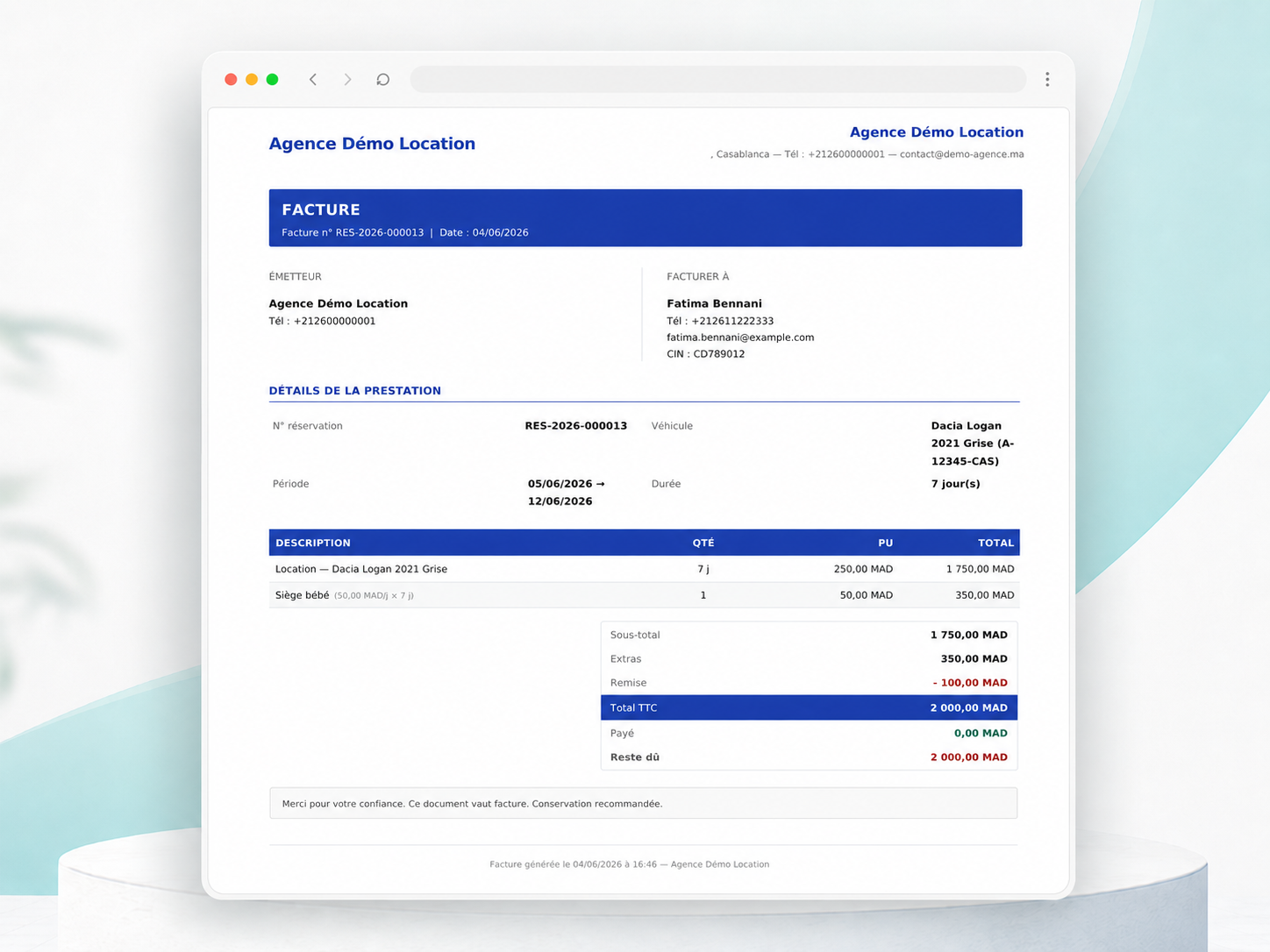Click the DESCRIPTION column header
The image size is (1270, 952).
(x=313, y=543)
